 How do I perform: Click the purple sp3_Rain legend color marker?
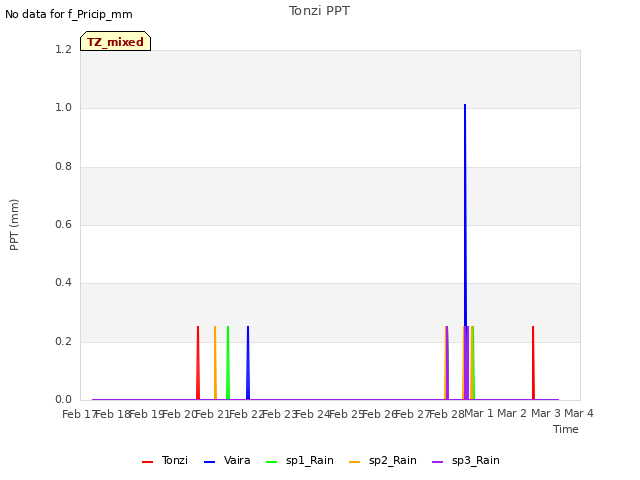pyautogui.click(x=438, y=462)
